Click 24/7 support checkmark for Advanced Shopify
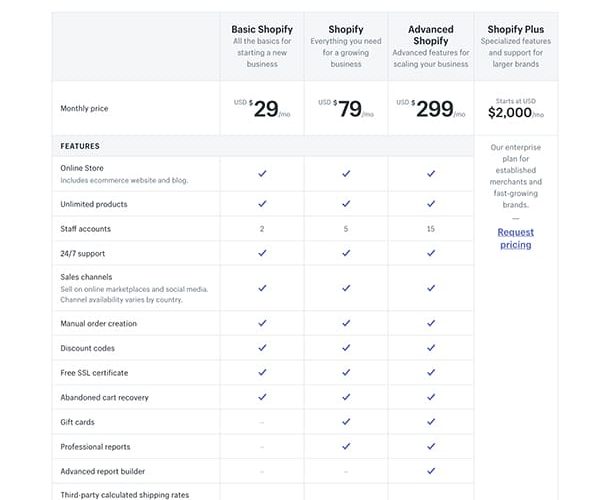The width and height of the screenshot is (600, 500). coord(431,253)
